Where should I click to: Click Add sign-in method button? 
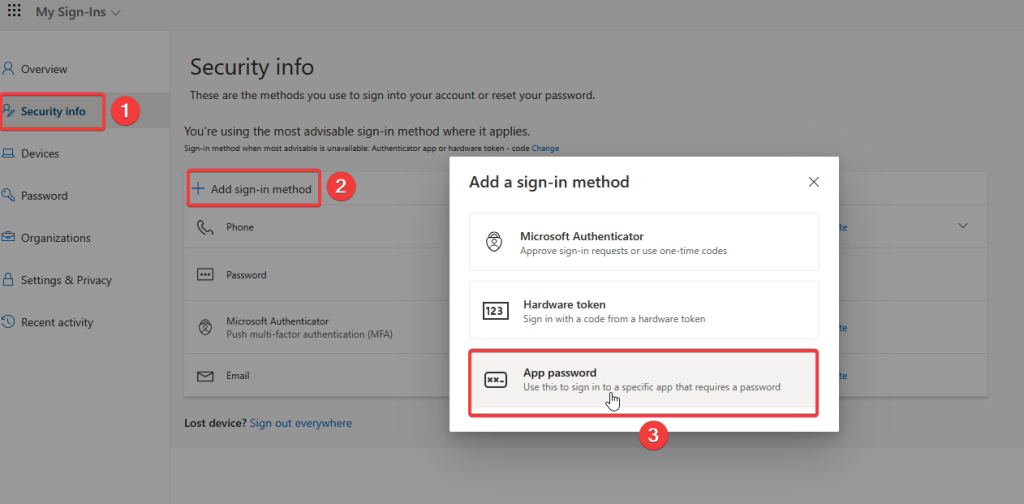pos(253,188)
